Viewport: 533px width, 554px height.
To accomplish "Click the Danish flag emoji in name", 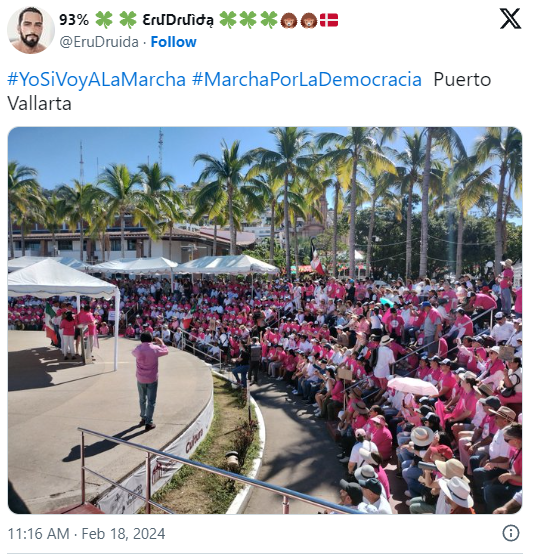I will click(x=329, y=20).
